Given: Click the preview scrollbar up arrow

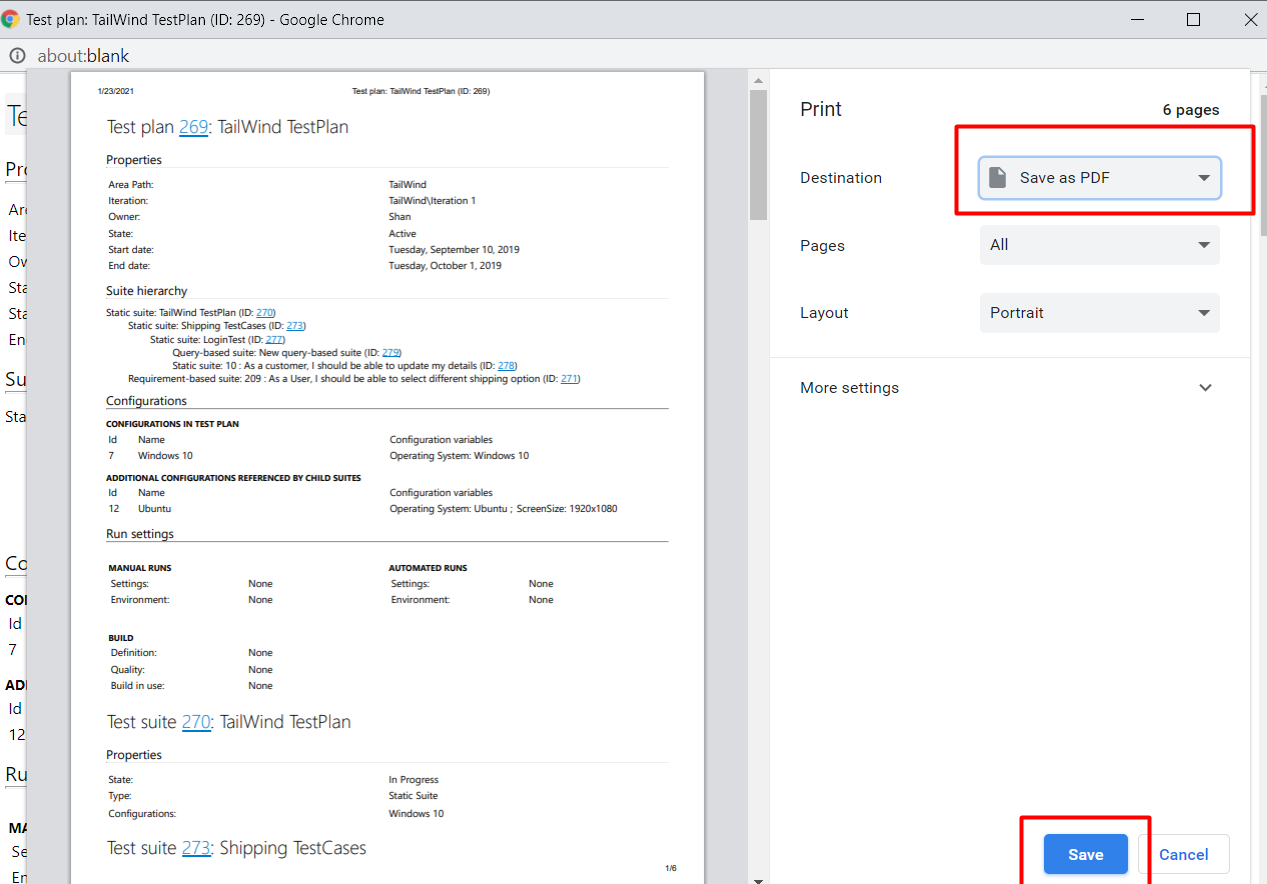Looking at the screenshot, I should point(758,81).
